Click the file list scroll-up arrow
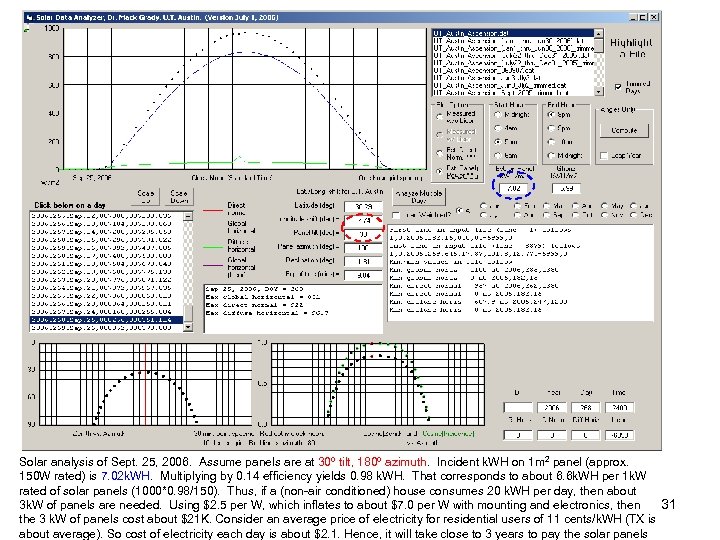 click(x=598, y=34)
